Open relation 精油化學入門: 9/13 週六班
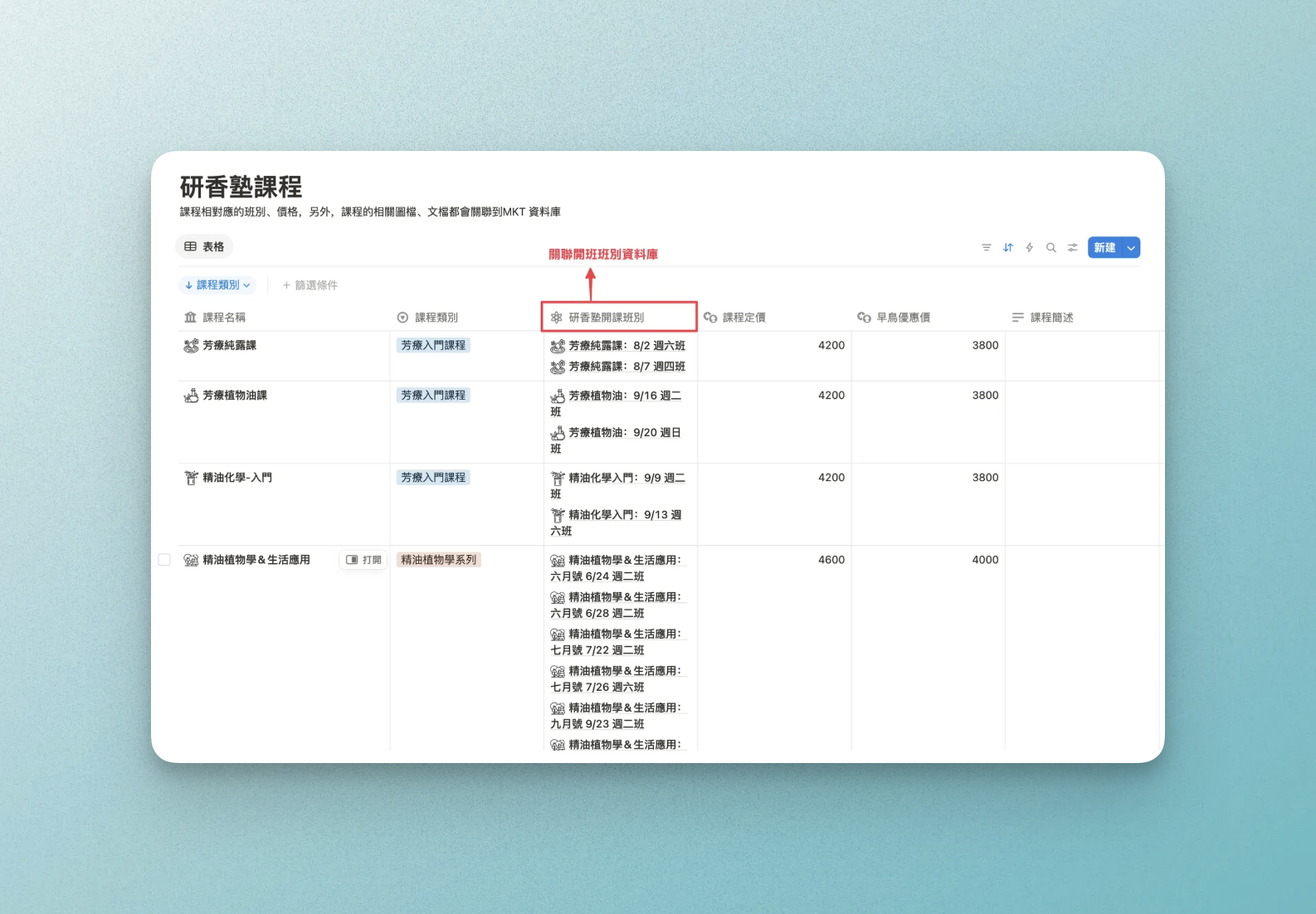 pos(617,523)
